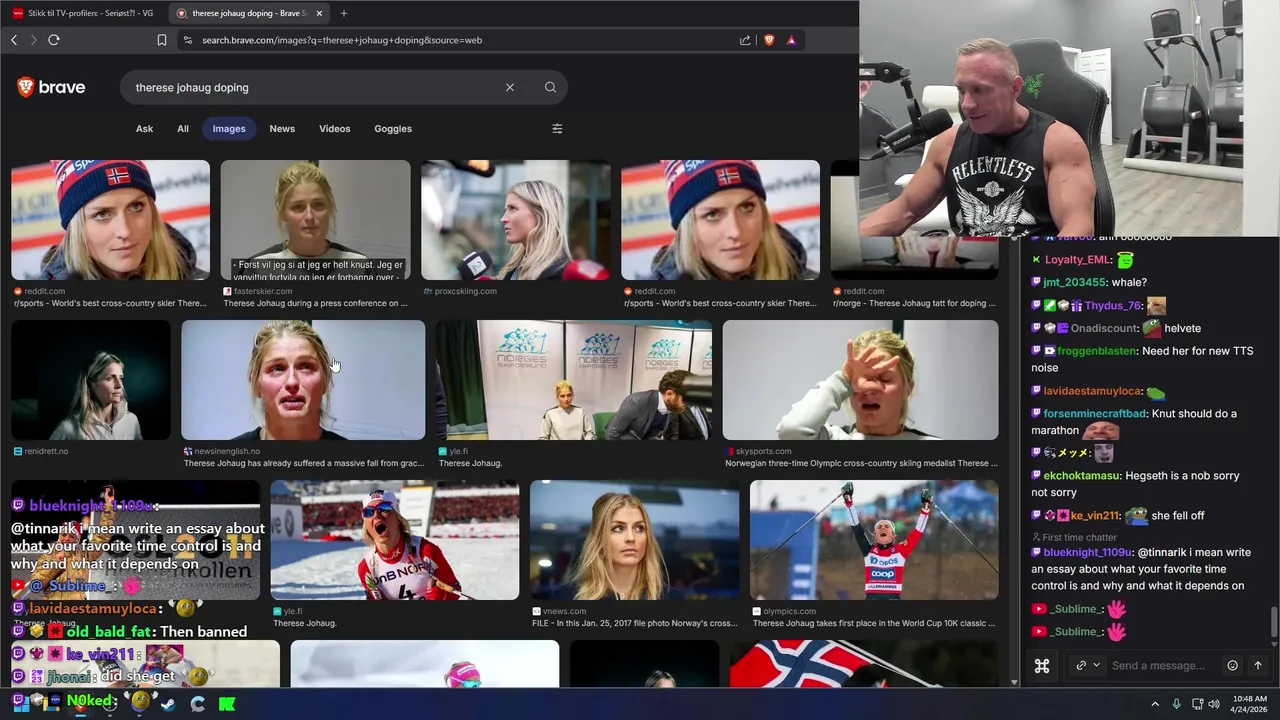Screen dimensions: 1280x720
Task: Click the microphone icon in system tray
Action: tap(1176, 704)
